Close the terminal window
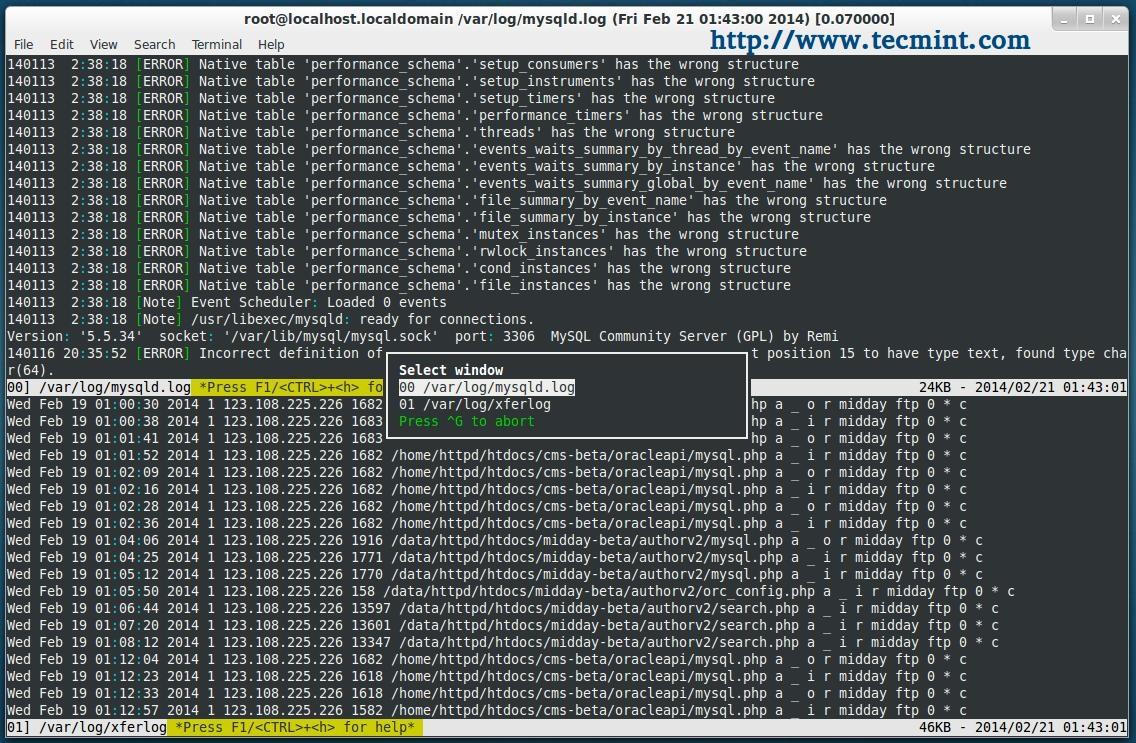The height and width of the screenshot is (743, 1136). (1115, 18)
